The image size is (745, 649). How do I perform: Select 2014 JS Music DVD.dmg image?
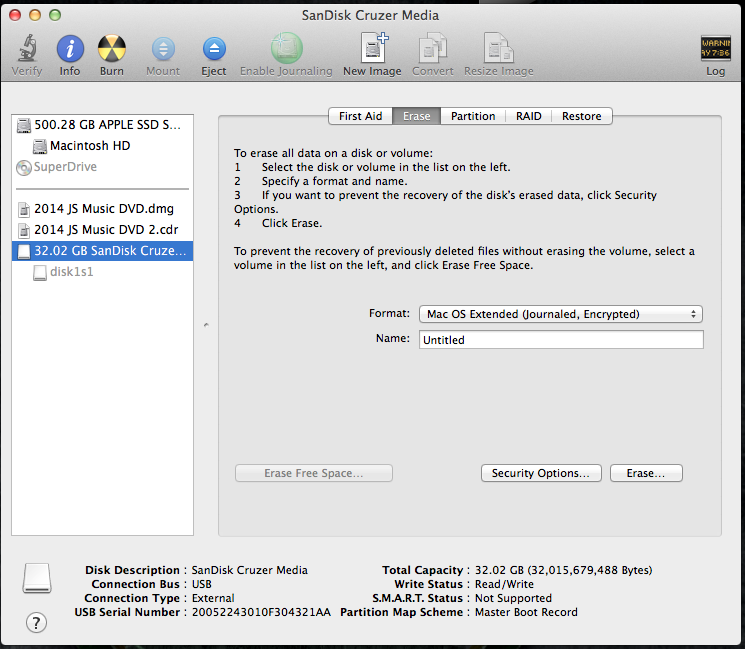click(102, 209)
